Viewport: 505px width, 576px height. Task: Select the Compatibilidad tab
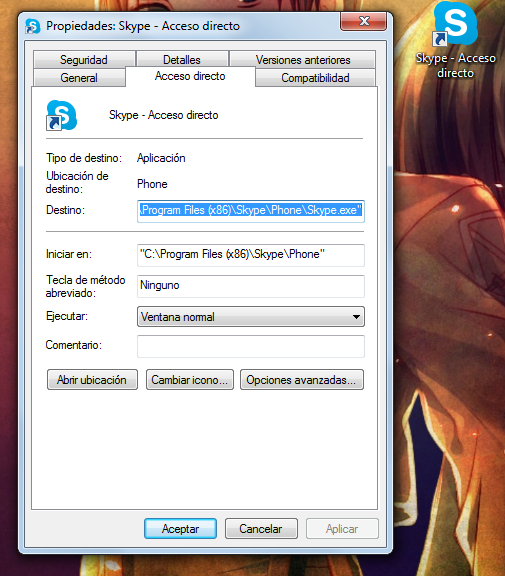coord(315,78)
